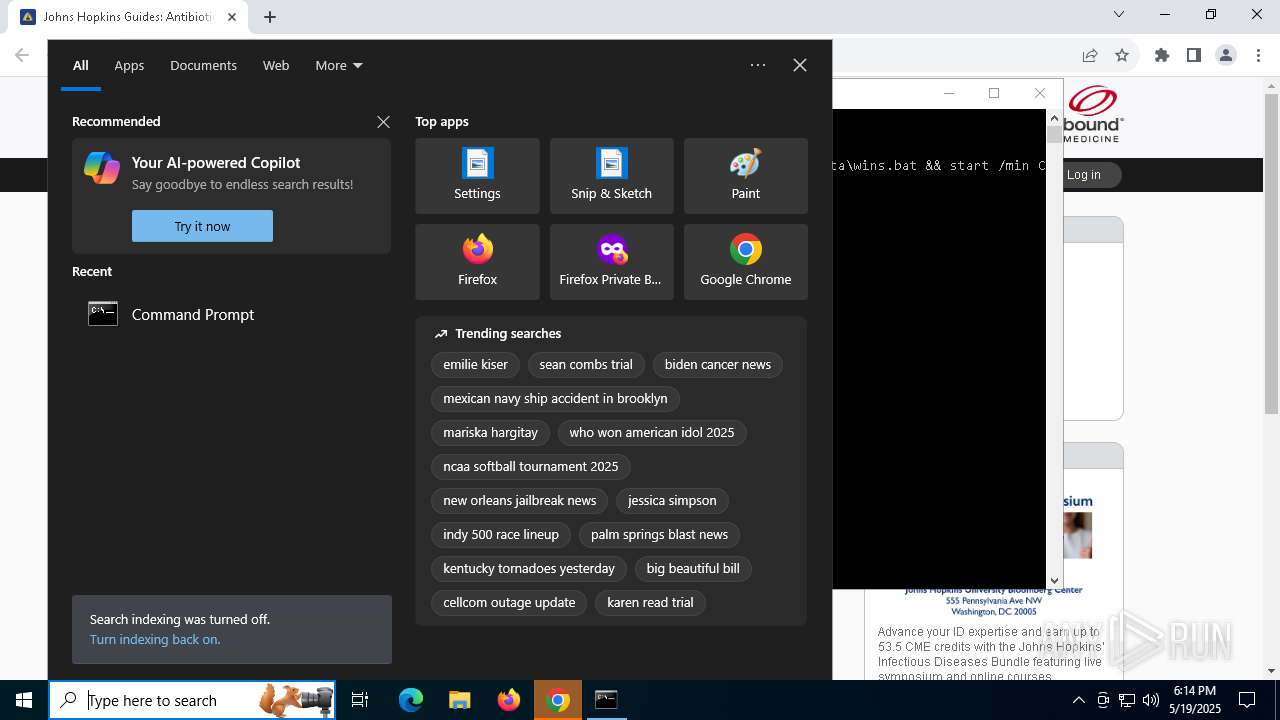
Task: Switch to Chrome taskbar icon
Action: [558, 700]
